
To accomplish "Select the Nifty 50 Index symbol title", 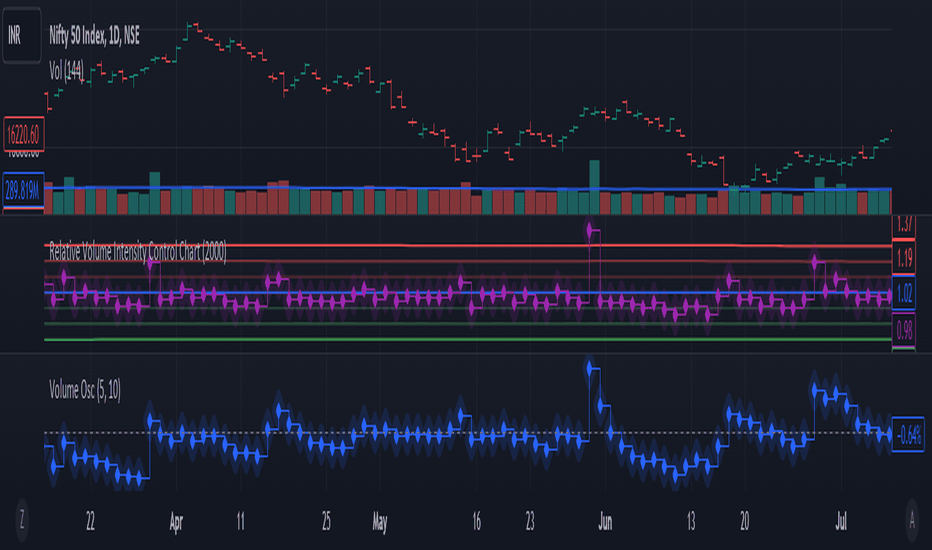I will pos(94,36).
